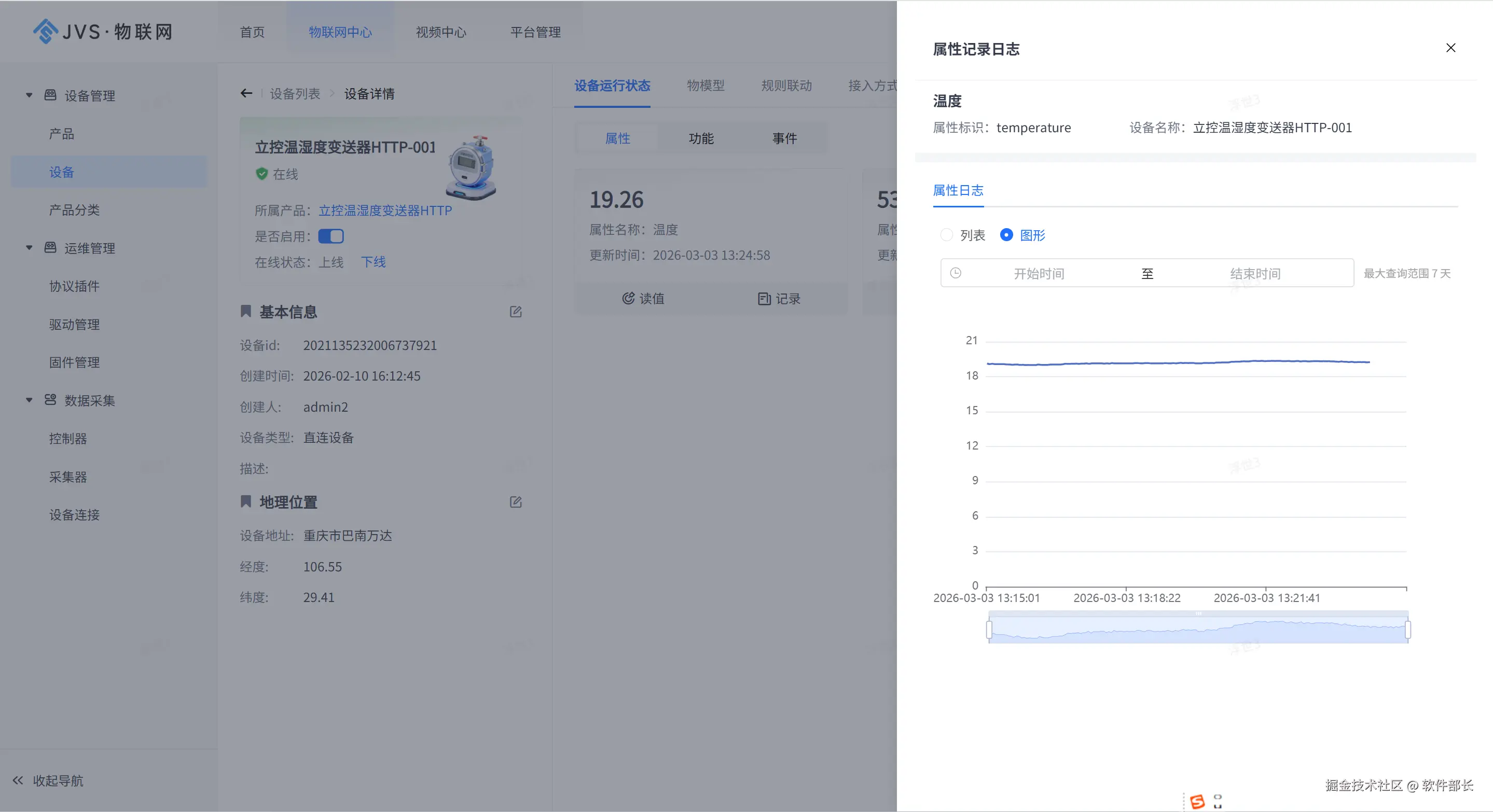1493x812 pixels.
Task: Collapse the 设备管理 menu group
Action: coord(29,95)
